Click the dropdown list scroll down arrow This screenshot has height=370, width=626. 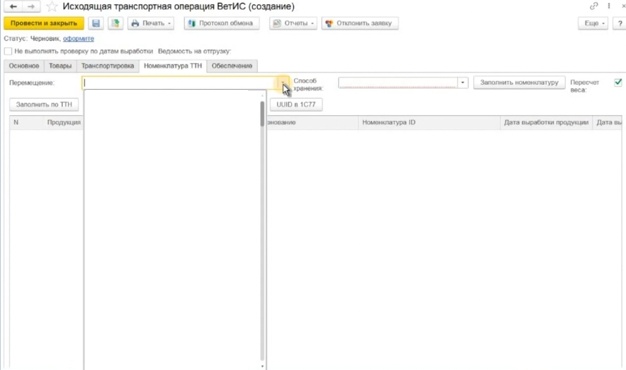point(262,366)
